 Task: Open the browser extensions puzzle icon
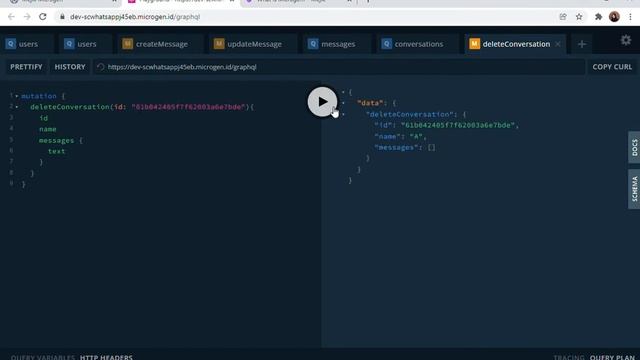pos(598,17)
